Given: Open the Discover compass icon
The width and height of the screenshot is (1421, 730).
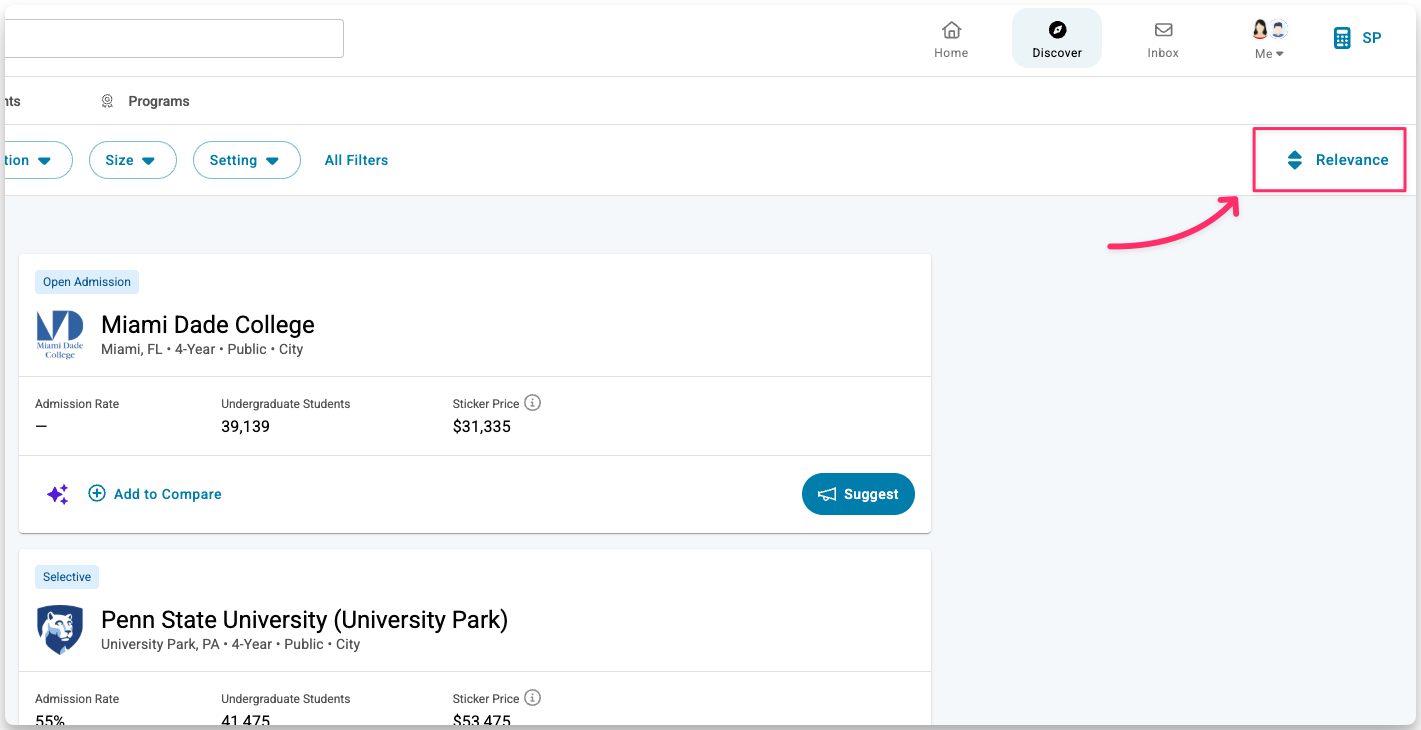Looking at the screenshot, I should tap(1057, 30).
